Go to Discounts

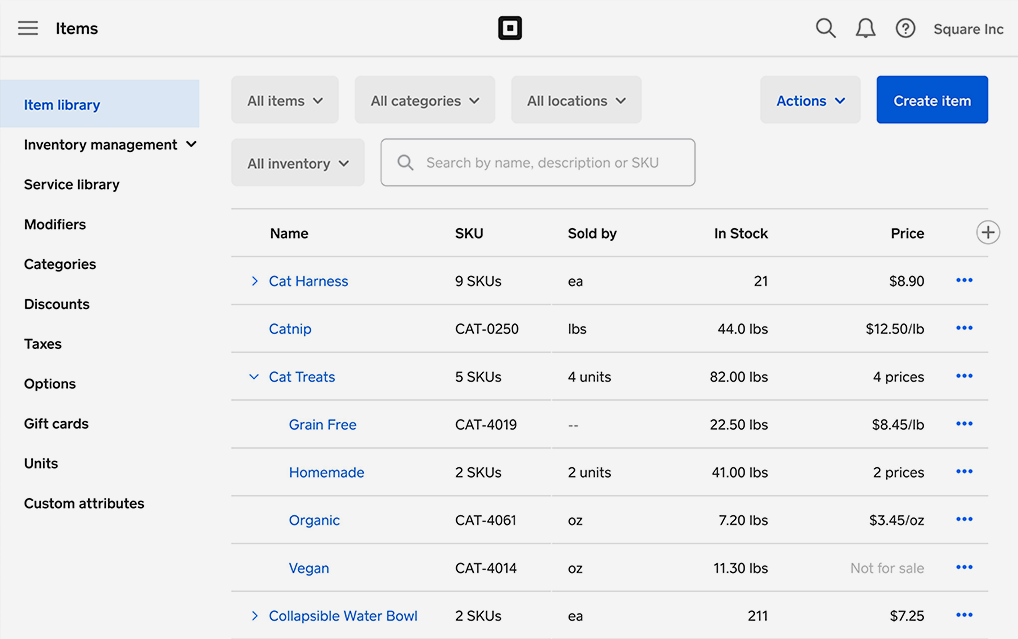(57, 304)
